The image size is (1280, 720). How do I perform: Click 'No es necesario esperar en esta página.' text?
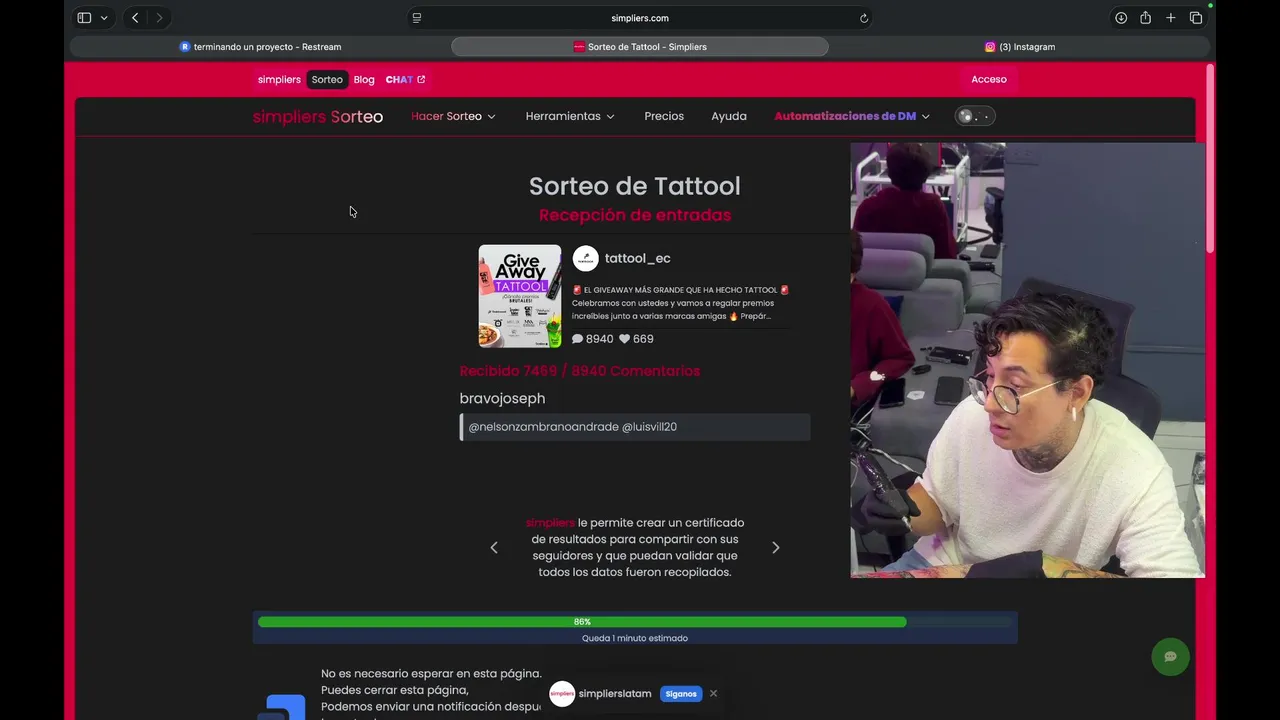point(431,674)
